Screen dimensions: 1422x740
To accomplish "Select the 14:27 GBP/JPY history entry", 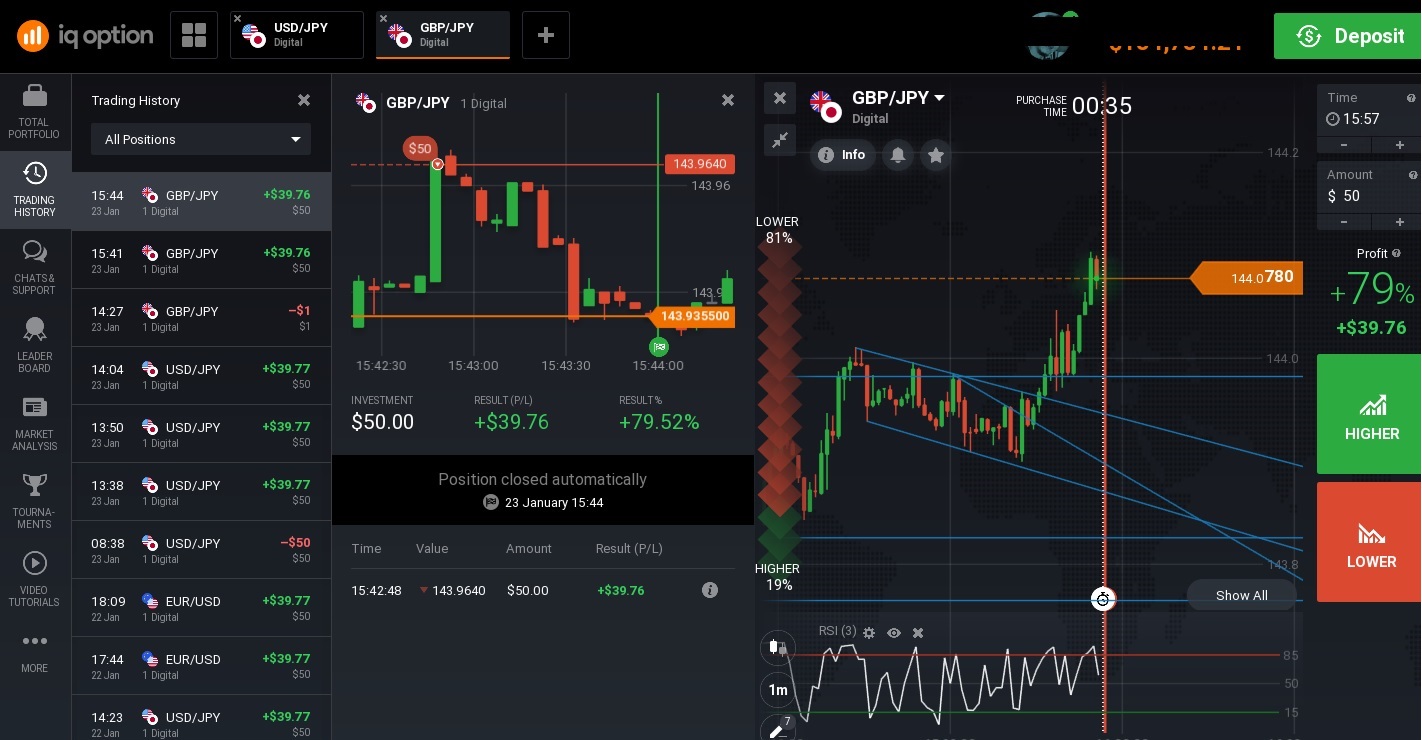I will 201,318.
